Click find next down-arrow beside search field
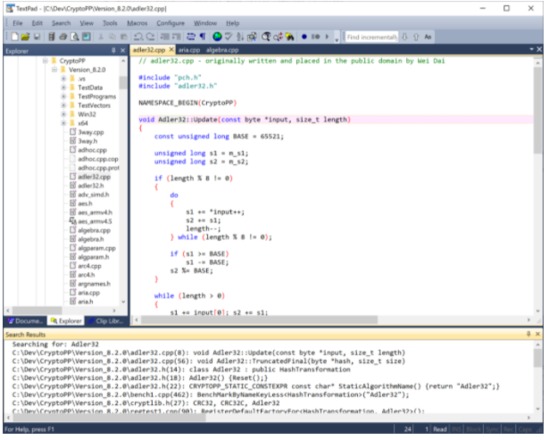Screen dimensions: 550x440 (x=405, y=37)
